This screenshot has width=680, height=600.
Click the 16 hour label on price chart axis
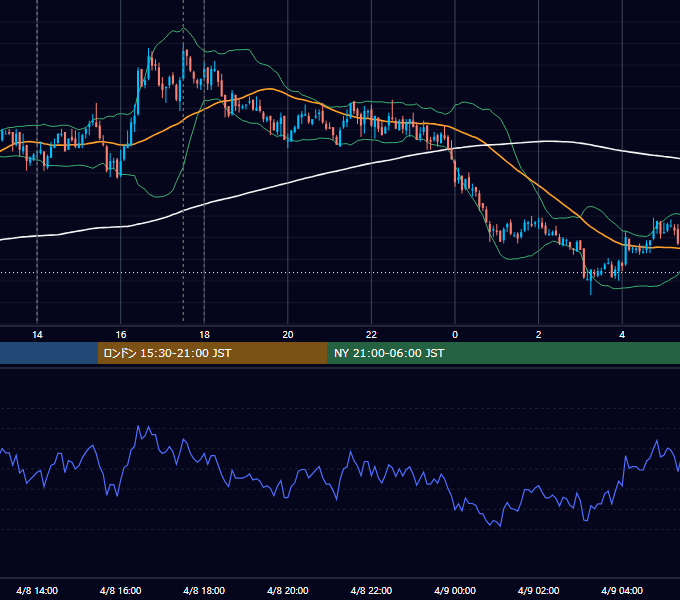point(121,335)
